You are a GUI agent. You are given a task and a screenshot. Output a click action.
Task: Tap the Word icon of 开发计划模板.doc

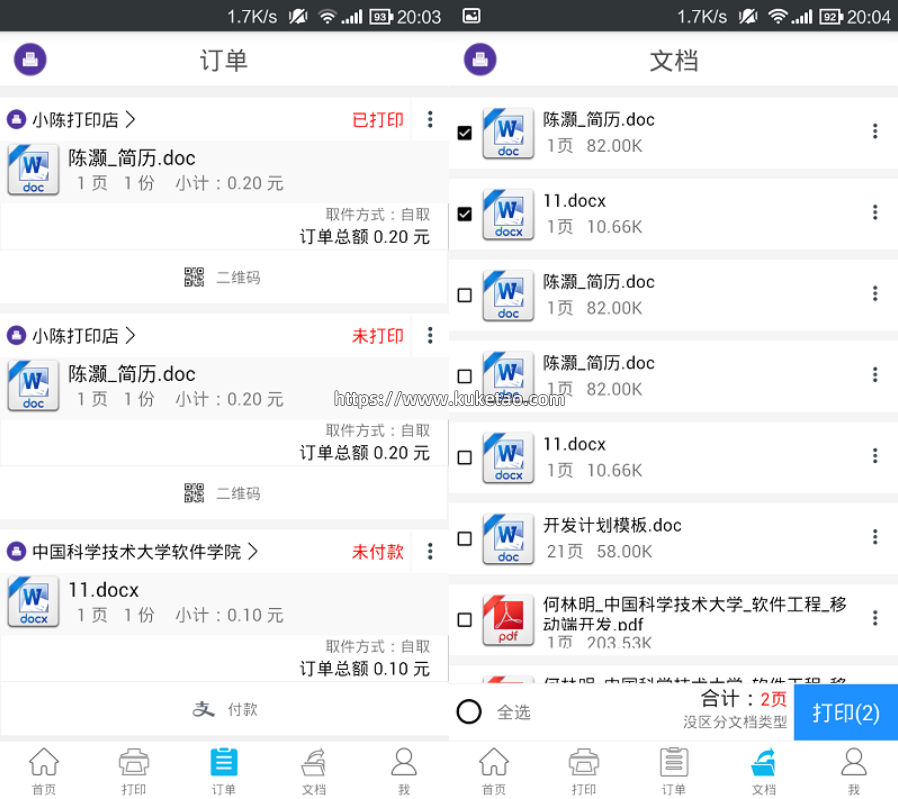click(508, 539)
